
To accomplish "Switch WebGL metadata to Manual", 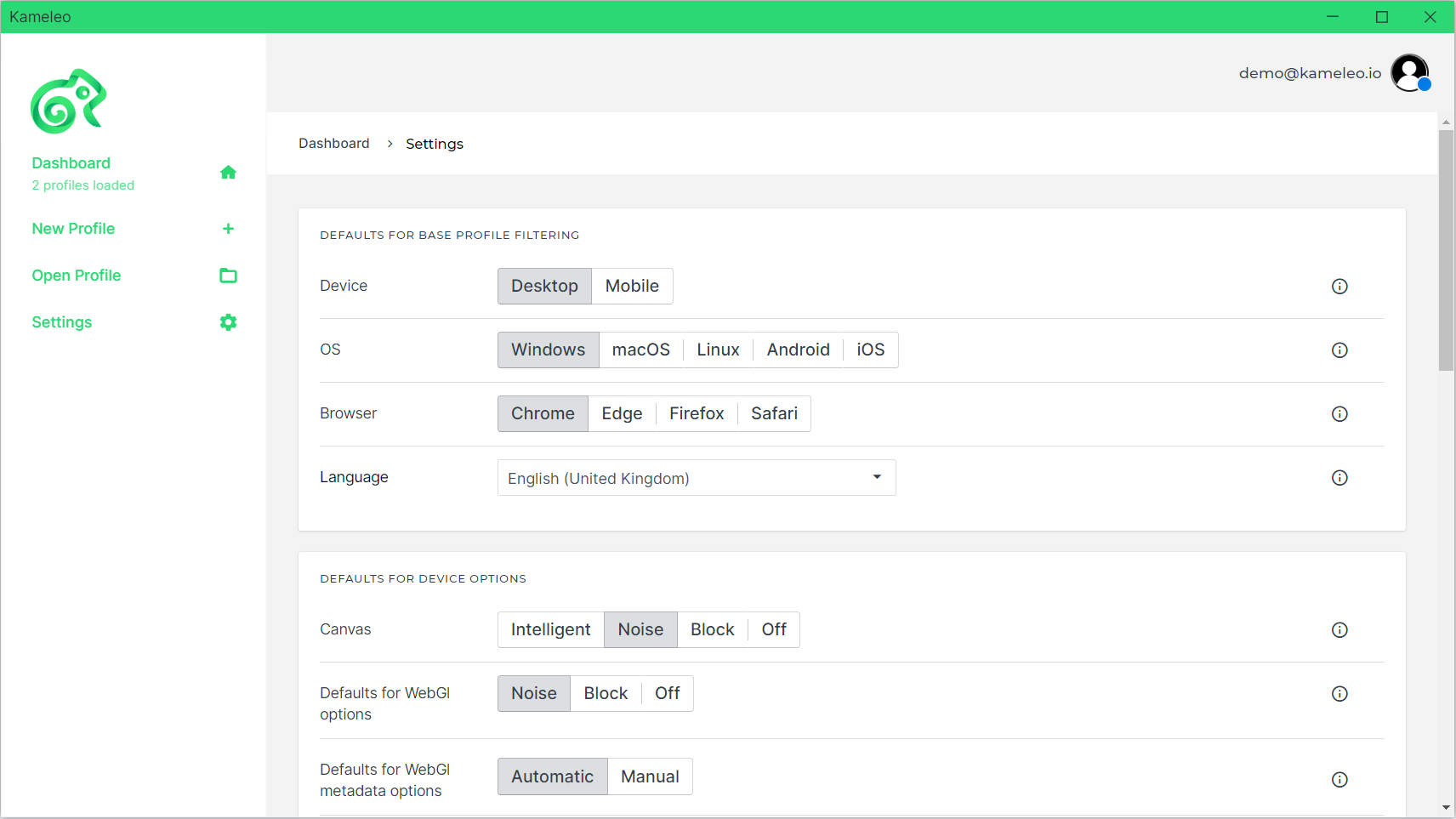I will pos(650,777).
